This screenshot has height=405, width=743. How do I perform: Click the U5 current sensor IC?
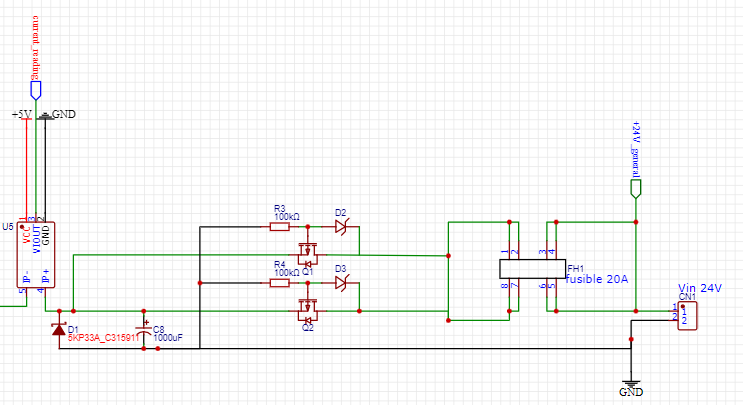click(x=36, y=255)
